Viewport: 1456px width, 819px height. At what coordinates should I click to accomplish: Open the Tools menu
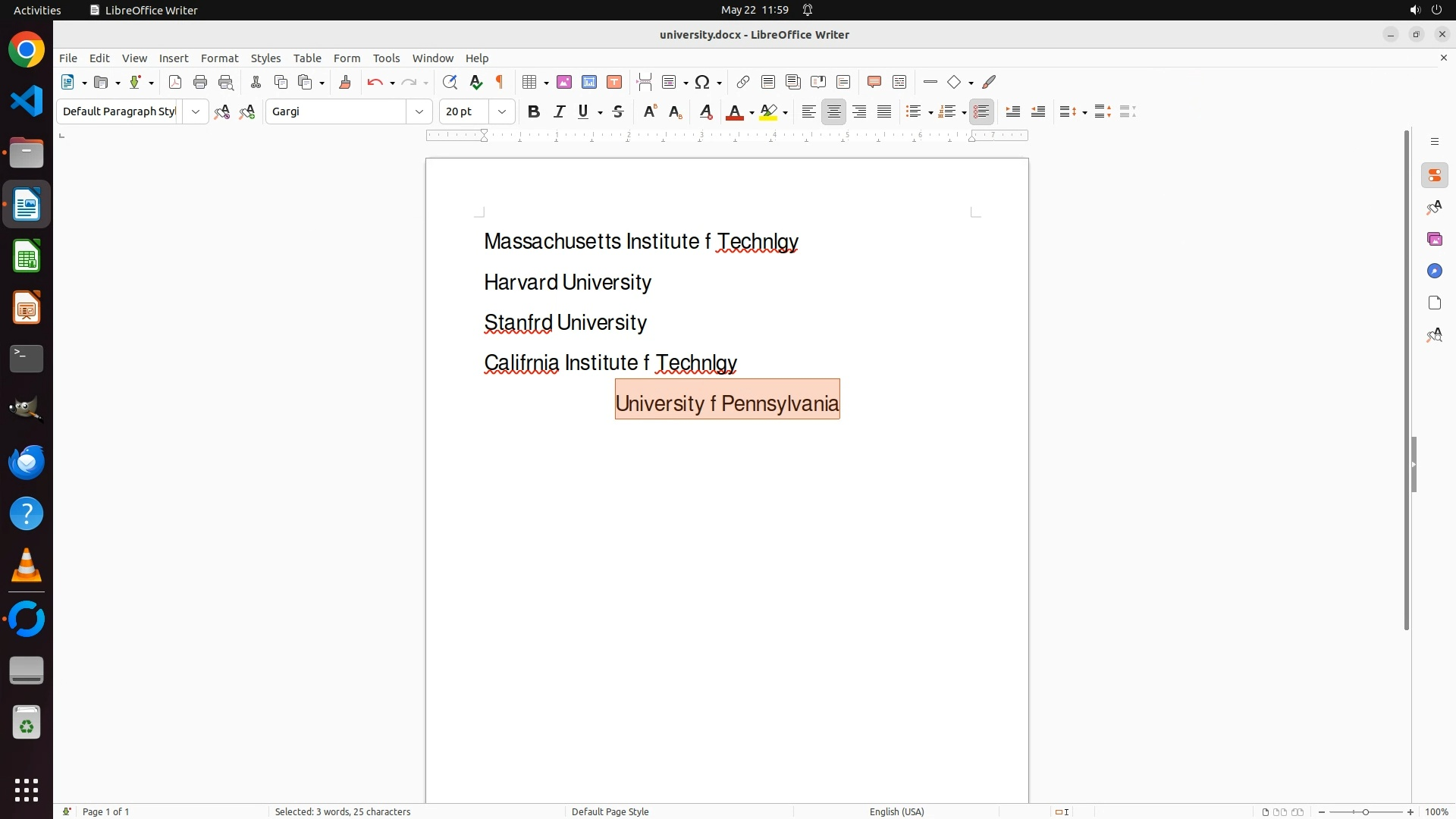click(386, 58)
